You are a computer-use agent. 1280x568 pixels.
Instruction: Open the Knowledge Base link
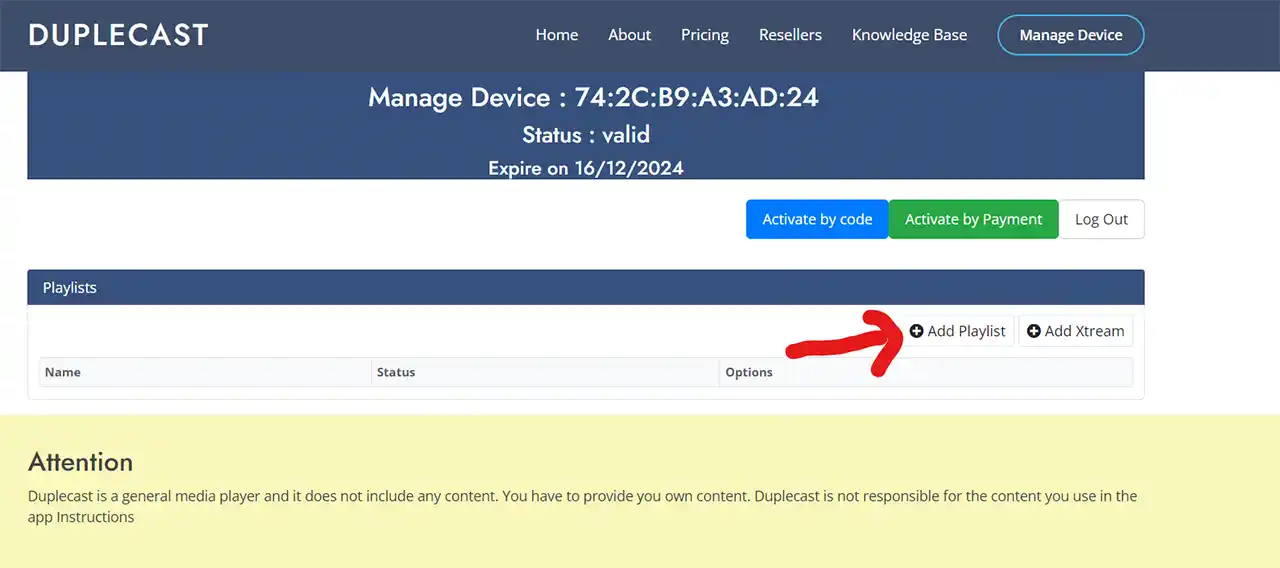tap(909, 35)
